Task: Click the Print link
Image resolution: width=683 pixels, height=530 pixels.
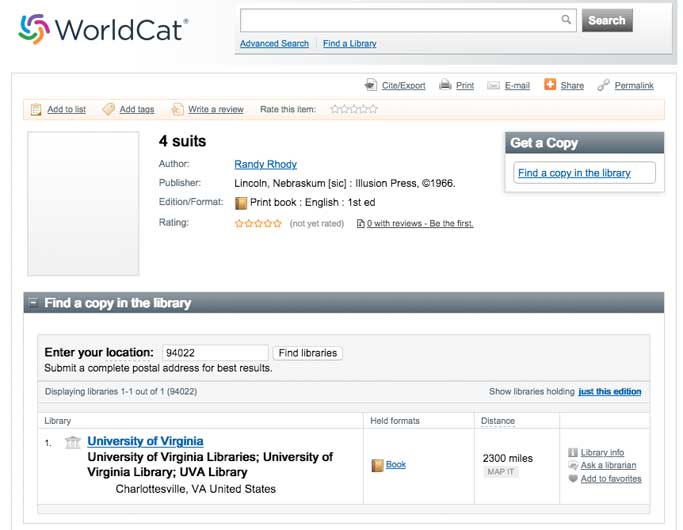Action: 465,85
